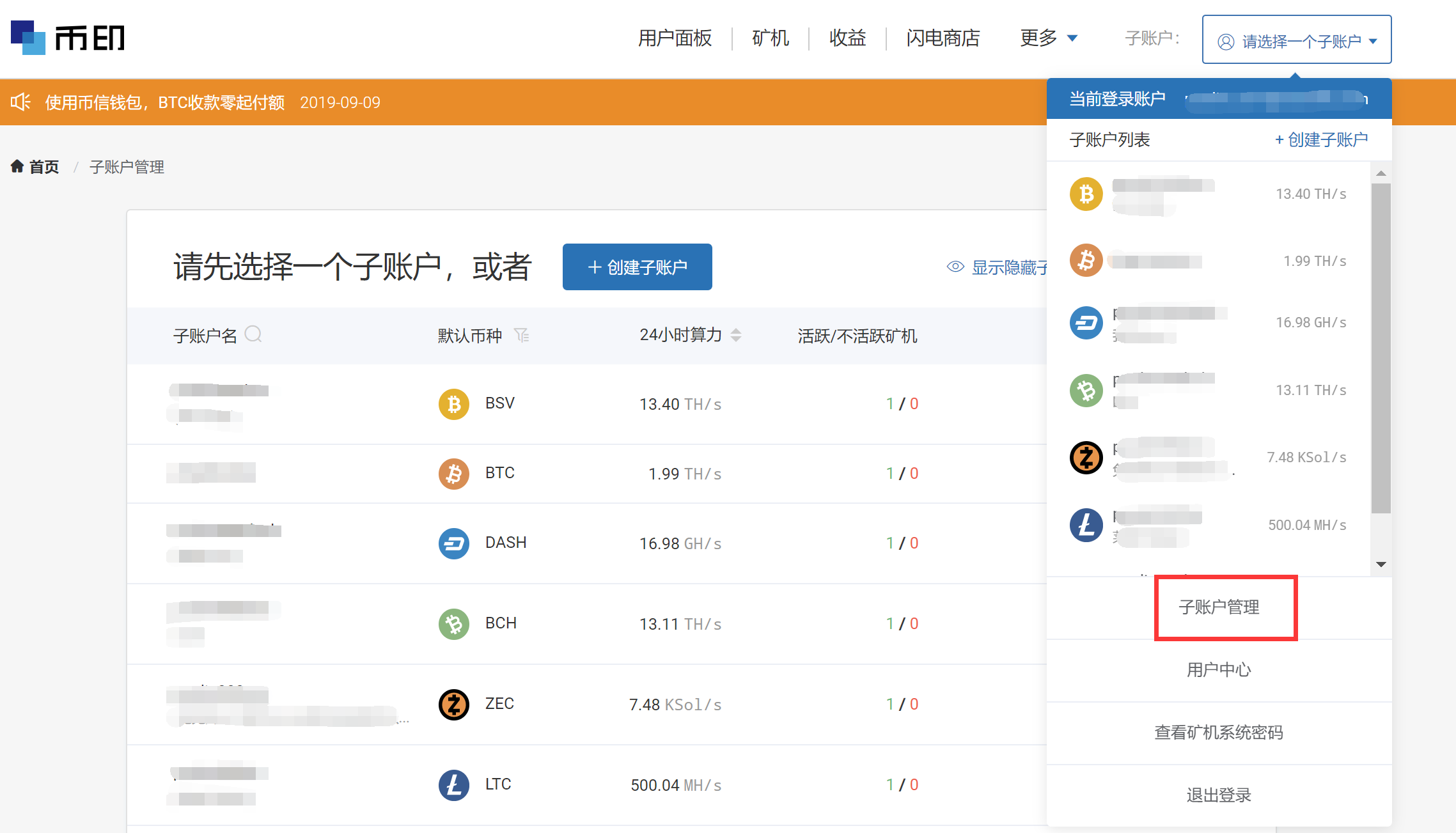Click the DASH coin icon in table

[x=454, y=543]
